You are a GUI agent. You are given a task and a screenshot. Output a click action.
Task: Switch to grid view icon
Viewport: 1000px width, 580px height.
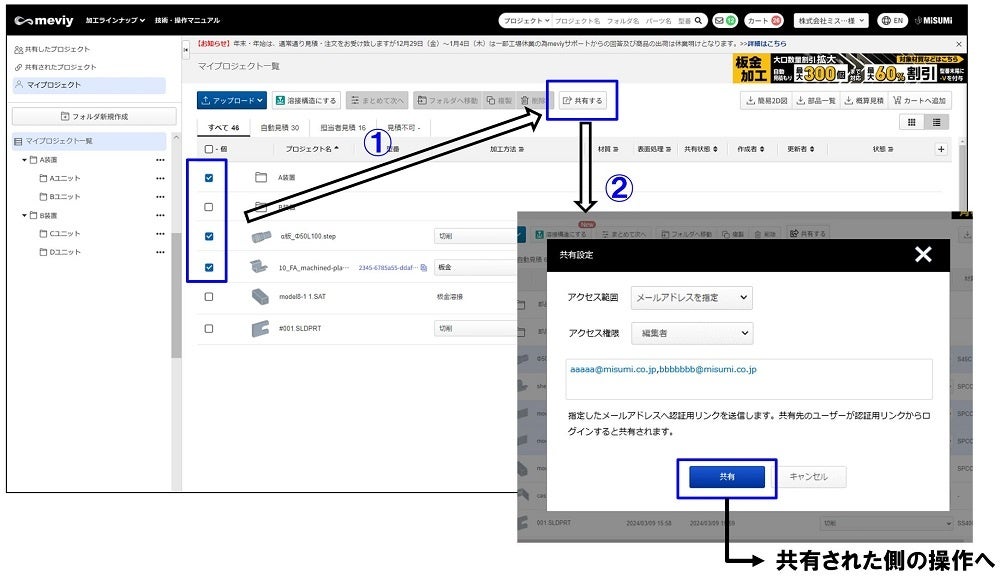[x=911, y=122]
